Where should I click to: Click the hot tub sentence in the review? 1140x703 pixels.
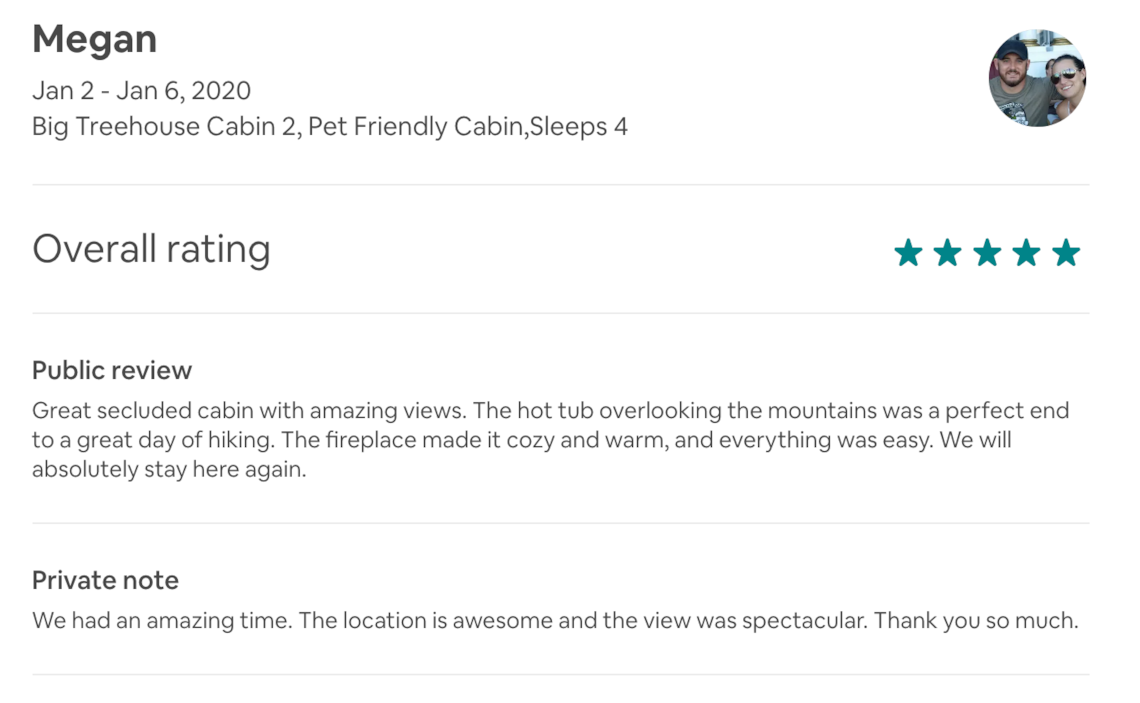pyautogui.click(x=771, y=411)
